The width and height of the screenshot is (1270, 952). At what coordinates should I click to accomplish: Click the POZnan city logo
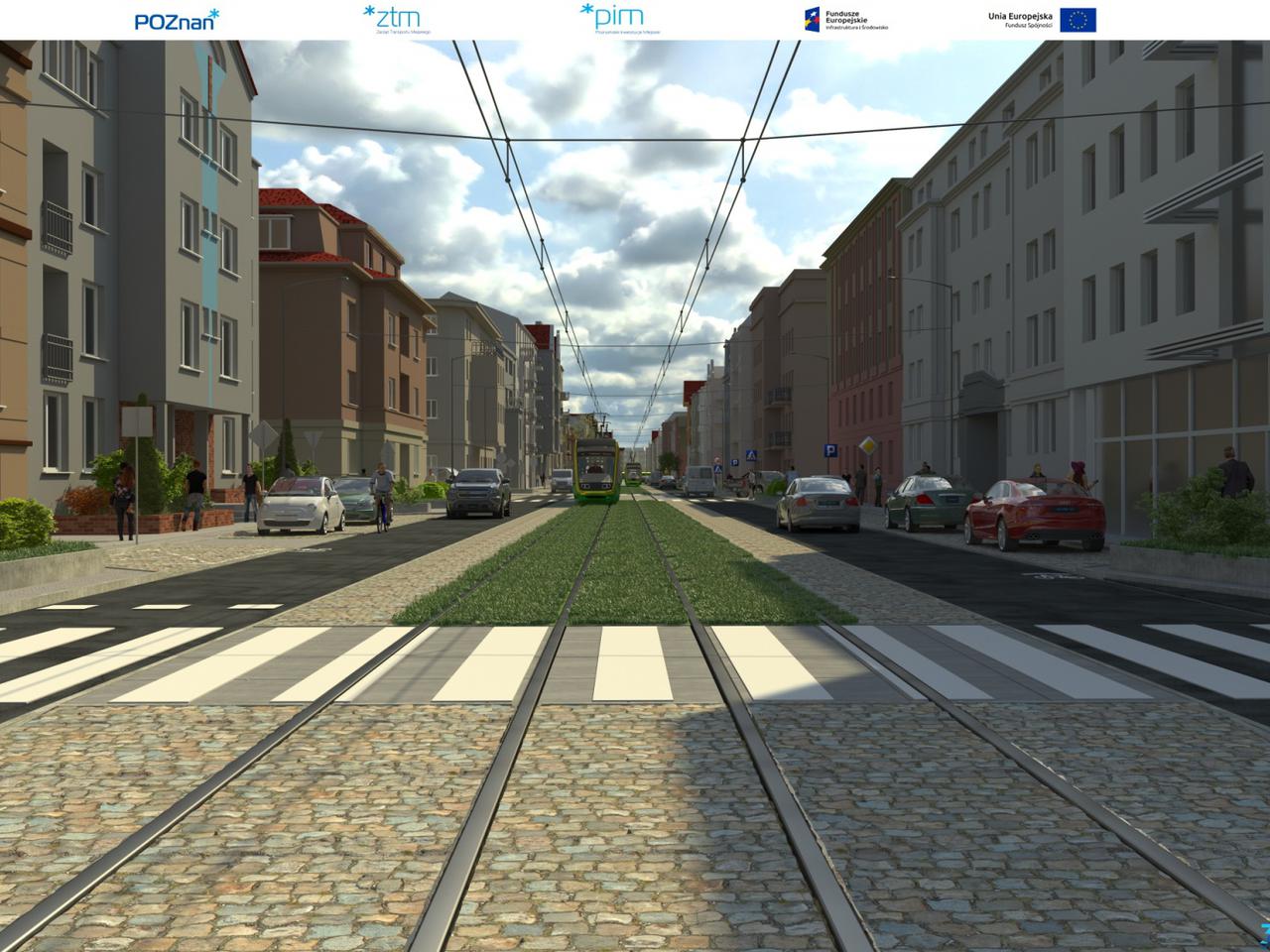click(177, 20)
